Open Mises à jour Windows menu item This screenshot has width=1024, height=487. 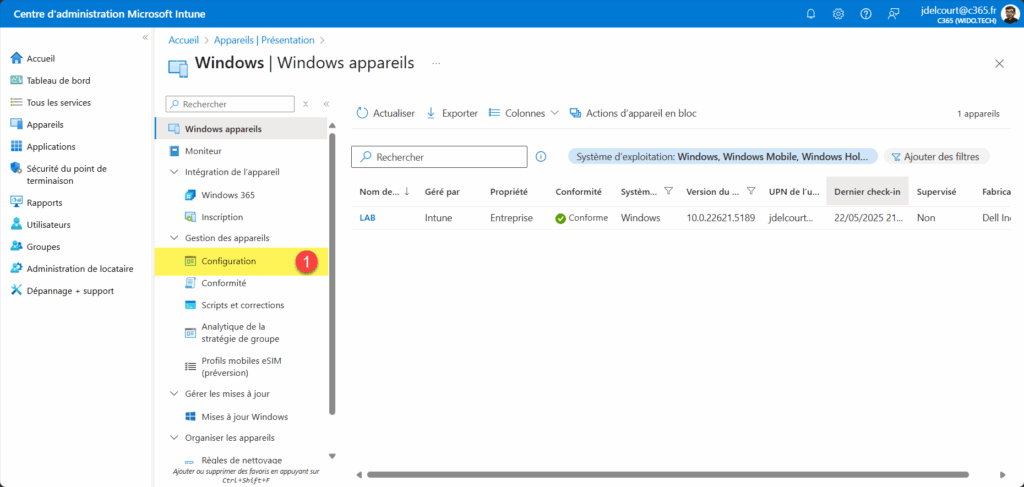click(x=244, y=416)
